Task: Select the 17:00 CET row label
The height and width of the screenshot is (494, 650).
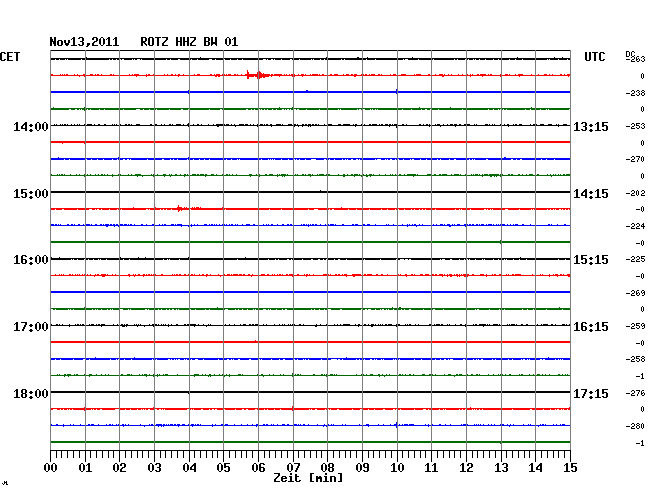Action: [31, 327]
